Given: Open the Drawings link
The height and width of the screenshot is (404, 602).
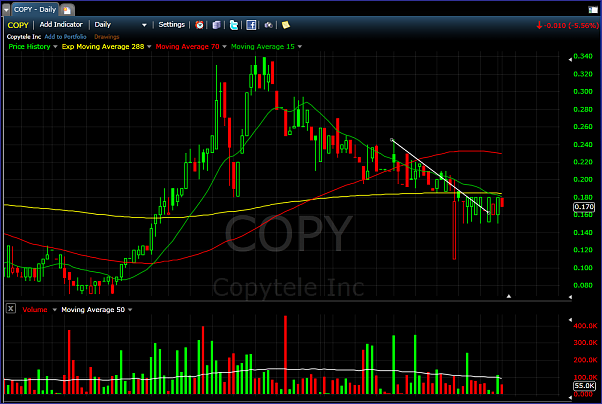Looking at the screenshot, I should [106, 37].
